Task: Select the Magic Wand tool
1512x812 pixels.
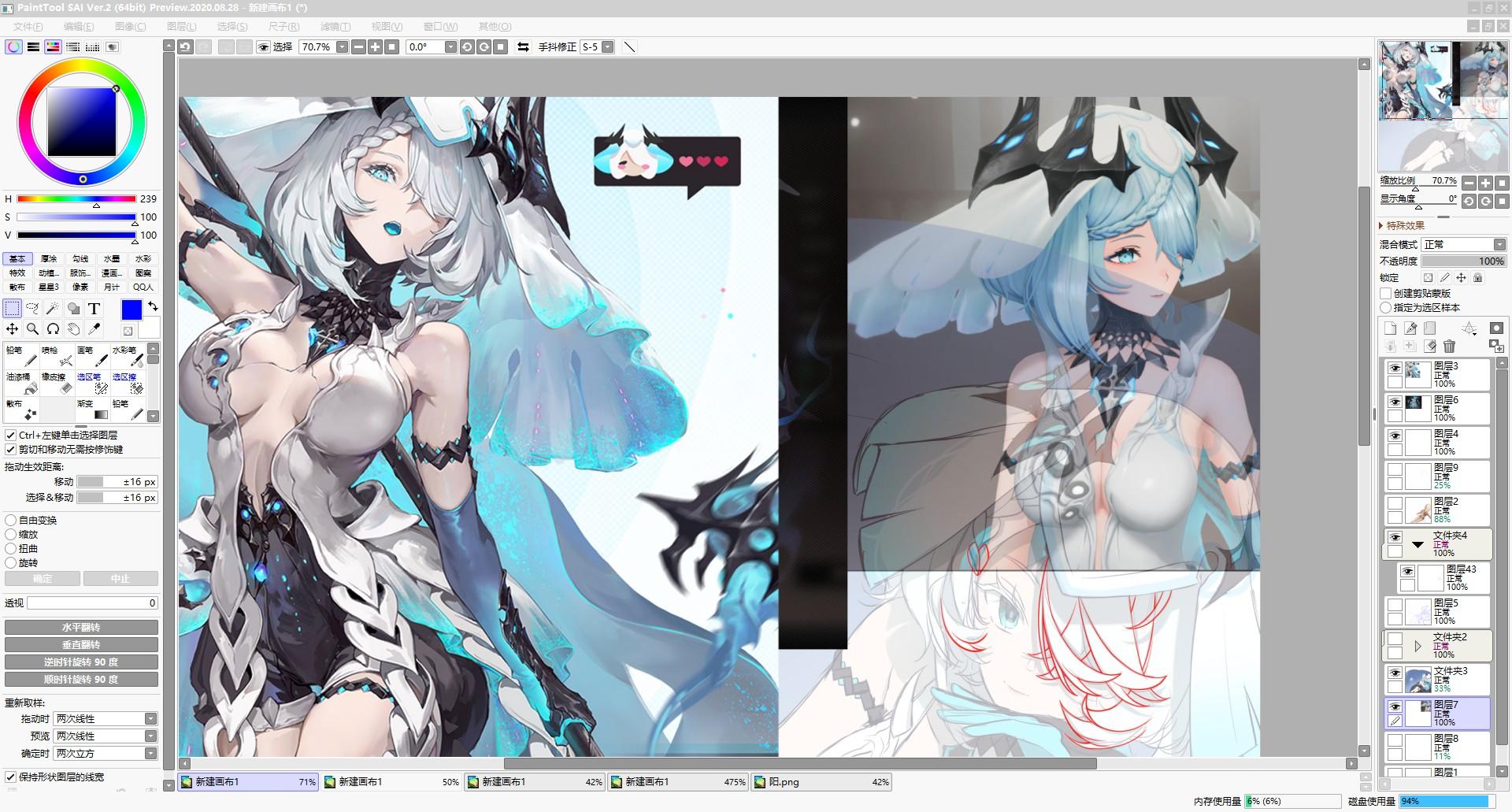Action: (53, 308)
